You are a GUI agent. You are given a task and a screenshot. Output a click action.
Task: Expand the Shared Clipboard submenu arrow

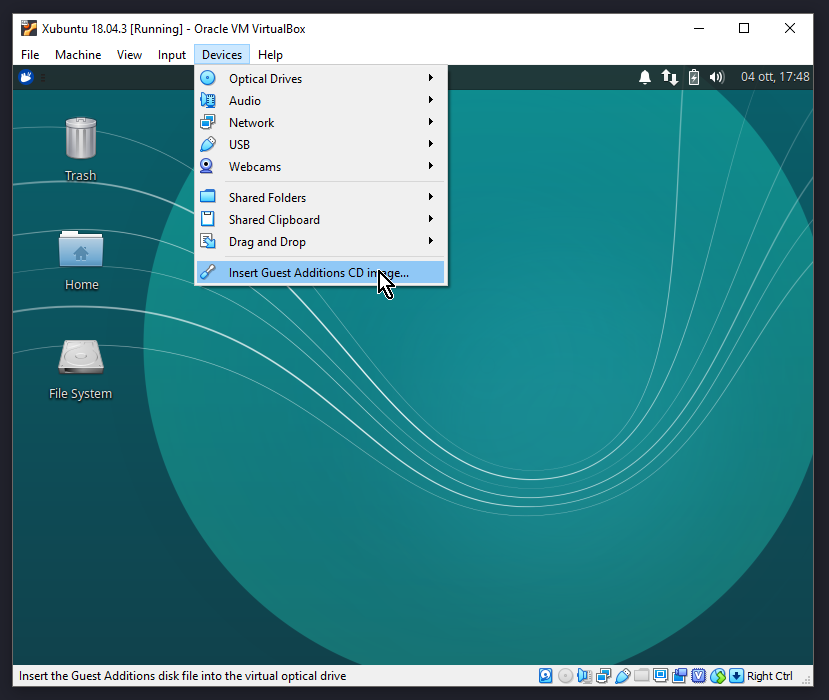point(431,219)
